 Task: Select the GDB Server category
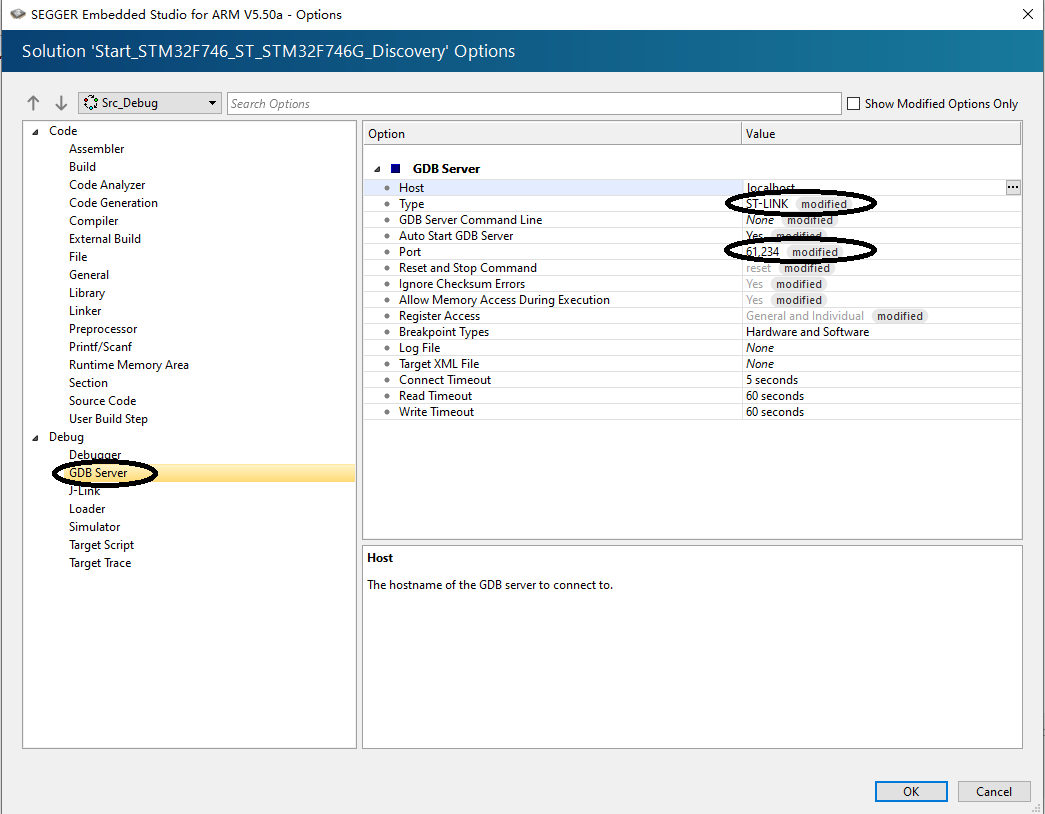coord(98,473)
